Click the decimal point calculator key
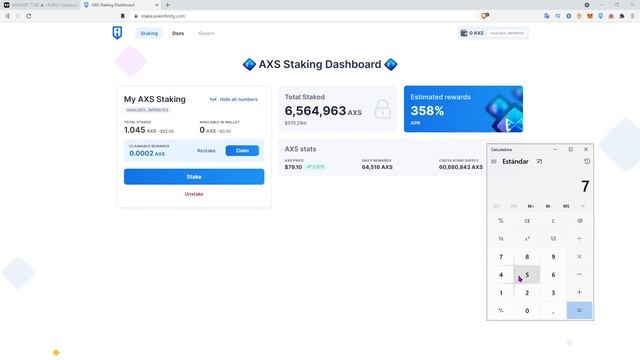The width and height of the screenshot is (640, 360). pos(553,311)
